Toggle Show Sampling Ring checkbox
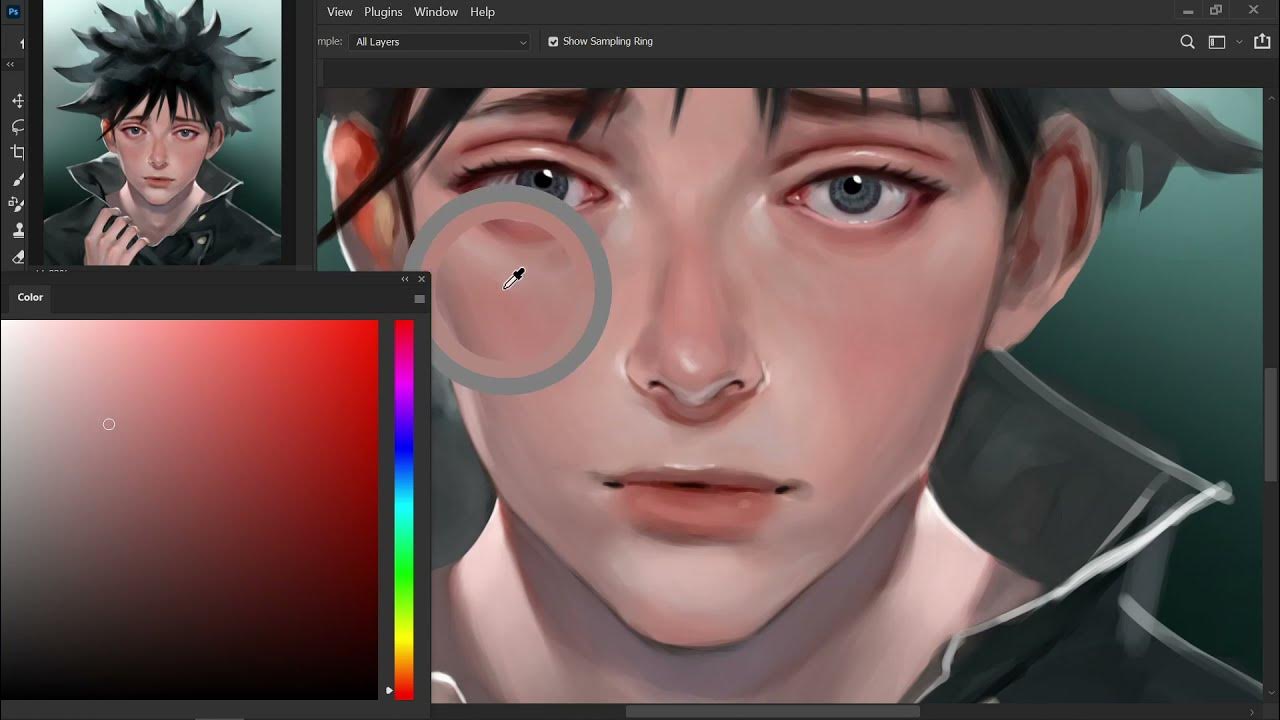The image size is (1280, 720). 553,42
